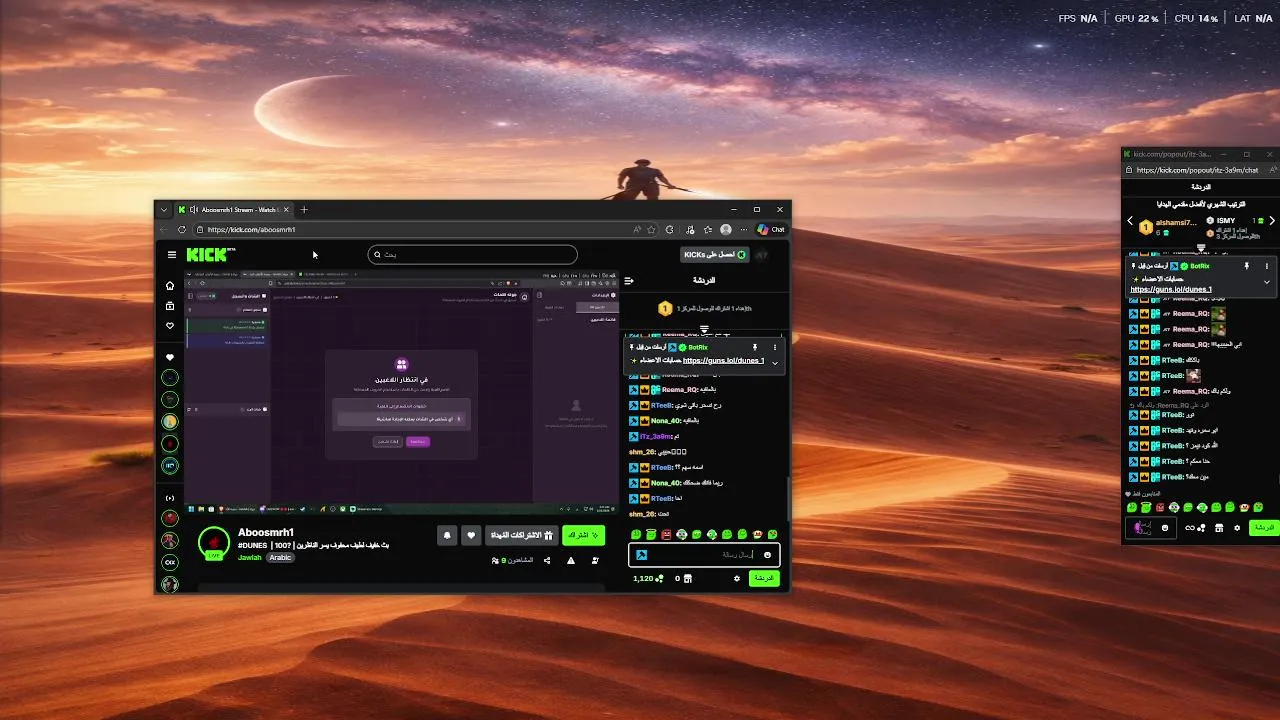The image size is (1280, 720).
Task: Click the browser back arrow
Action: pyautogui.click(x=164, y=229)
